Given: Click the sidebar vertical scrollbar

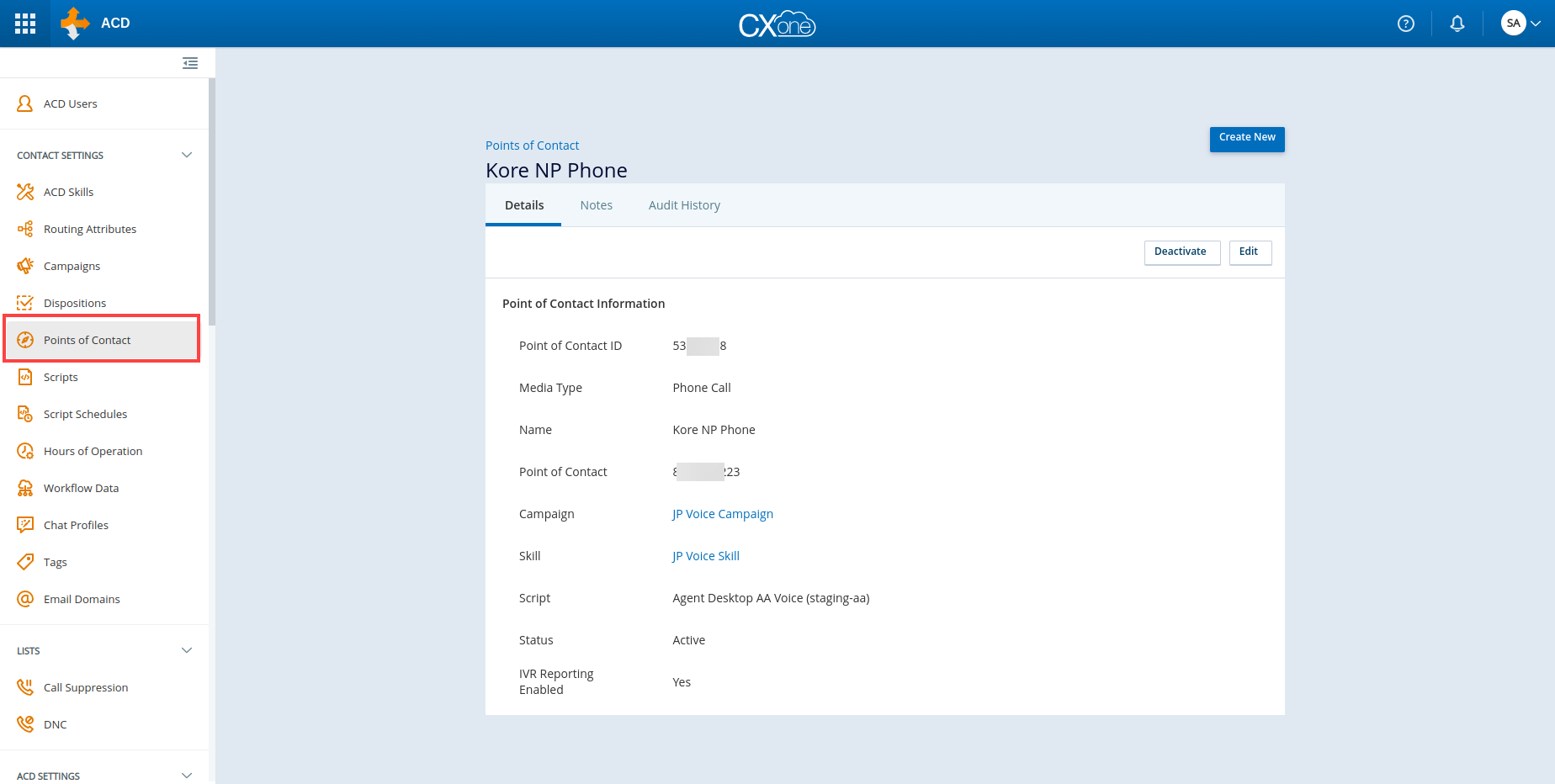Looking at the screenshot, I should [x=212, y=202].
